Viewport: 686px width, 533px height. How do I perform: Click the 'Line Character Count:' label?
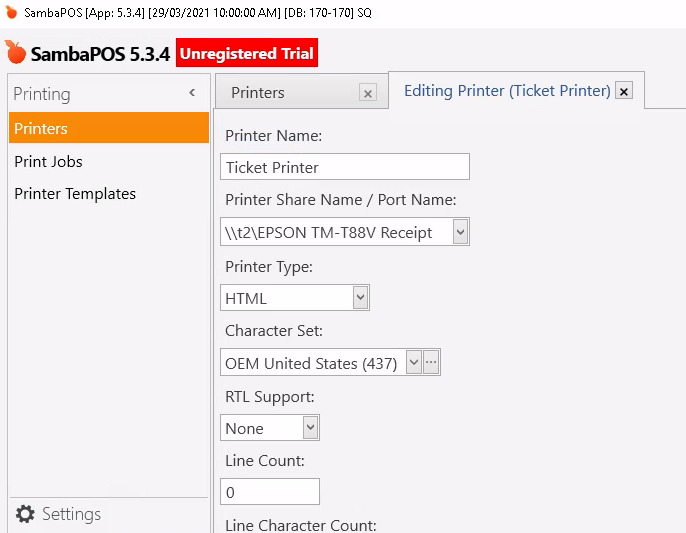[x=301, y=525]
